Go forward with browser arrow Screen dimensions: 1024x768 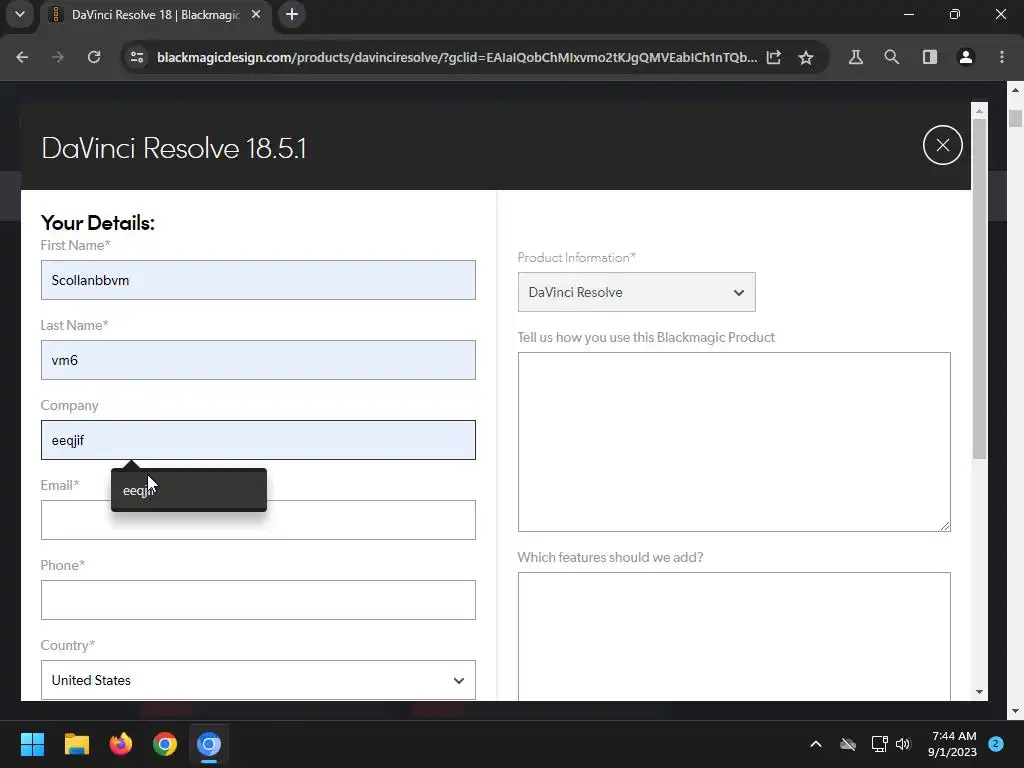point(58,57)
